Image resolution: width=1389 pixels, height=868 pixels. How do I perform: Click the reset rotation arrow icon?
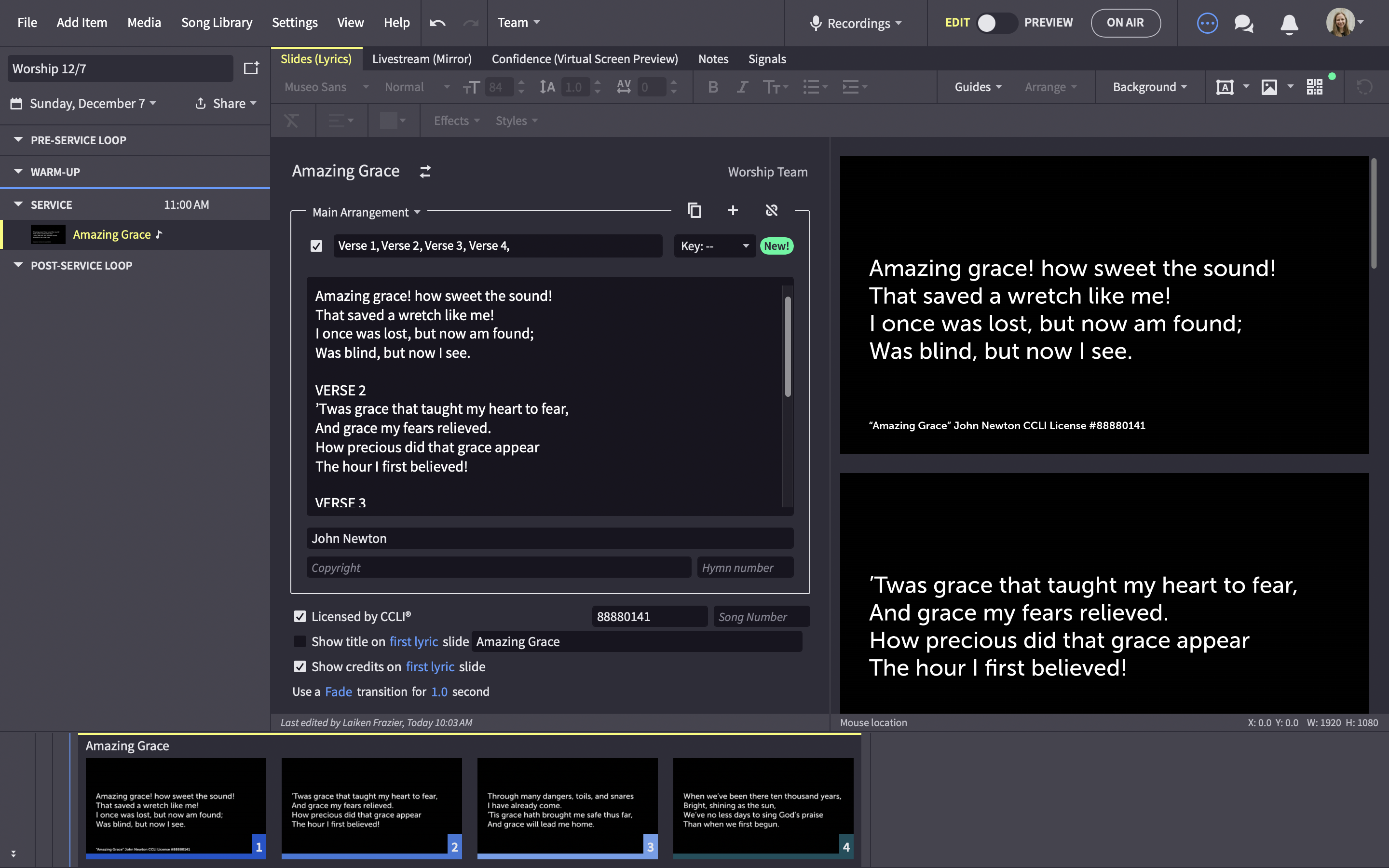coord(1364,87)
